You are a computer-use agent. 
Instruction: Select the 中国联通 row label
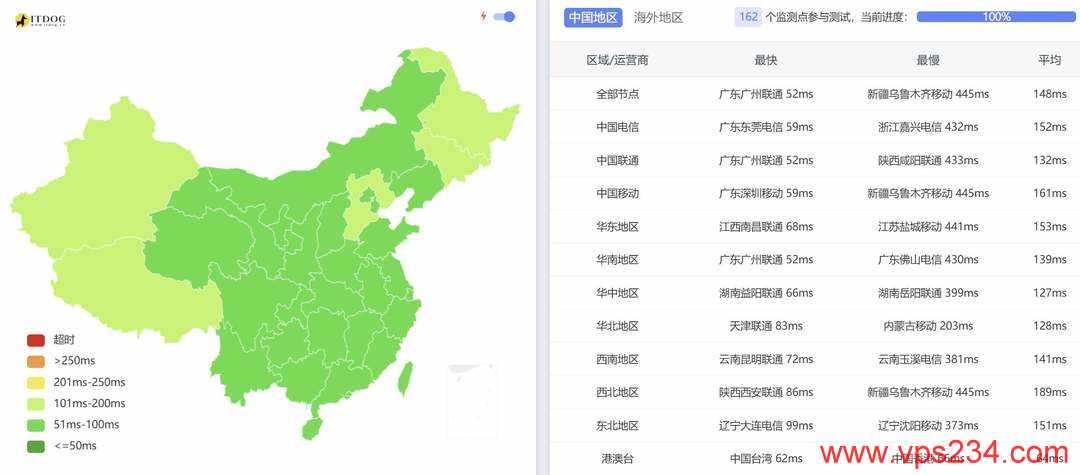pyautogui.click(x=617, y=160)
